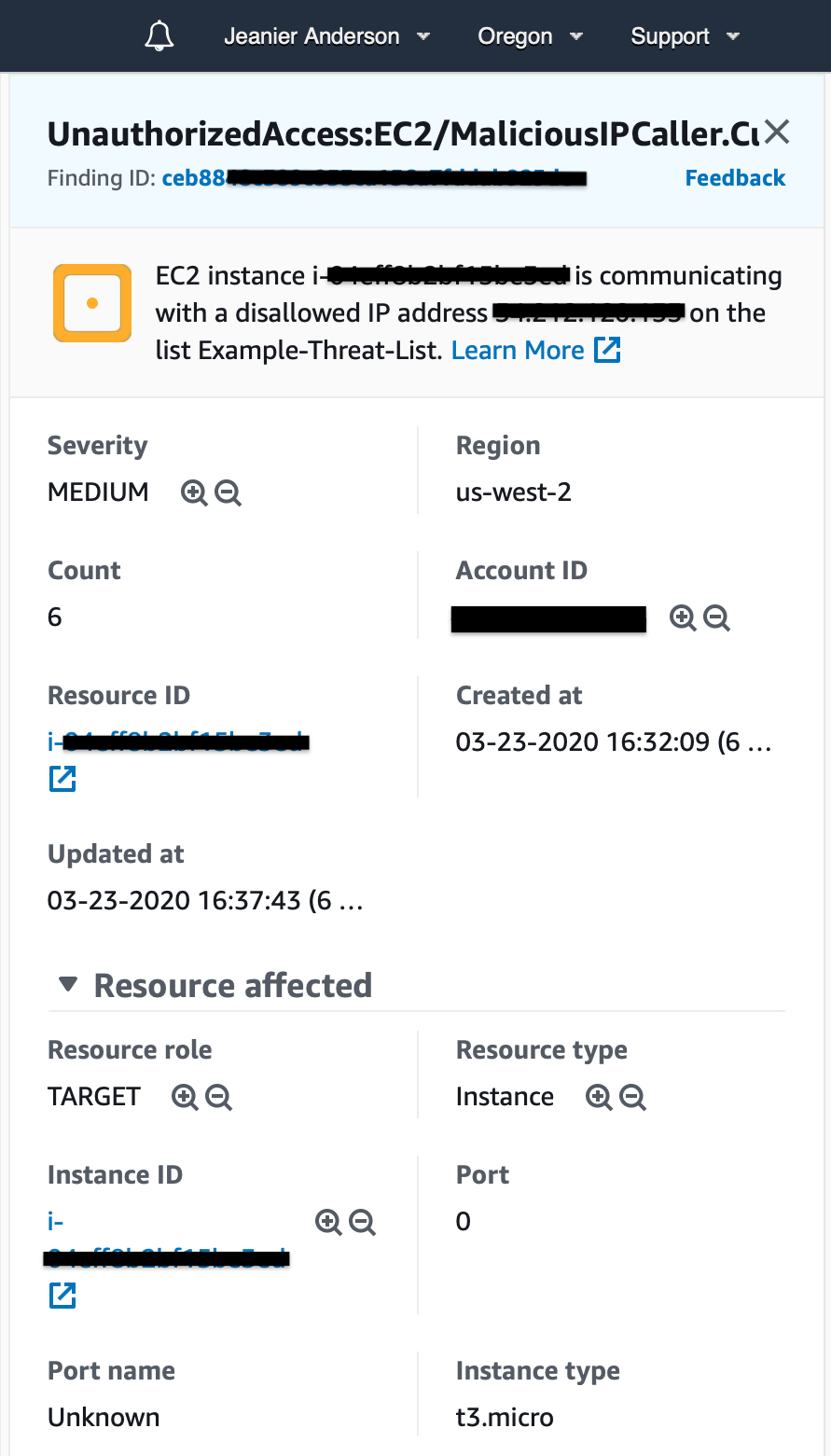This screenshot has height=1456, width=831.
Task: Open the Jeanier Anderson account menu
Action: click(325, 35)
